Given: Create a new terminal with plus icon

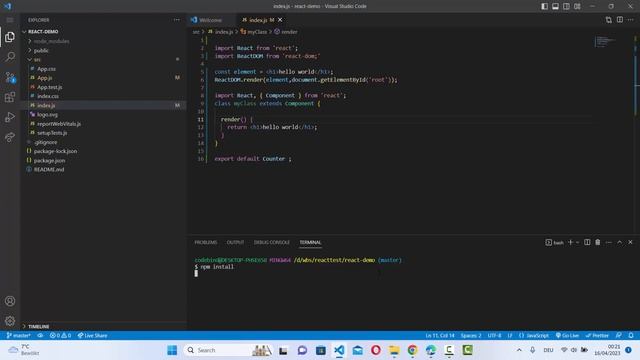Looking at the screenshot, I should [570, 242].
